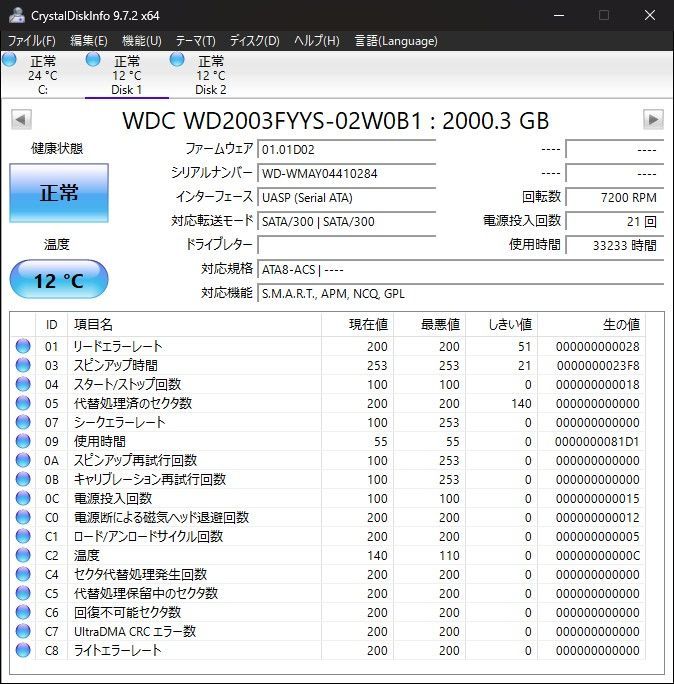This screenshot has height=684, width=674.
Task: Open the テーマ(T) menu
Action: click(195, 41)
